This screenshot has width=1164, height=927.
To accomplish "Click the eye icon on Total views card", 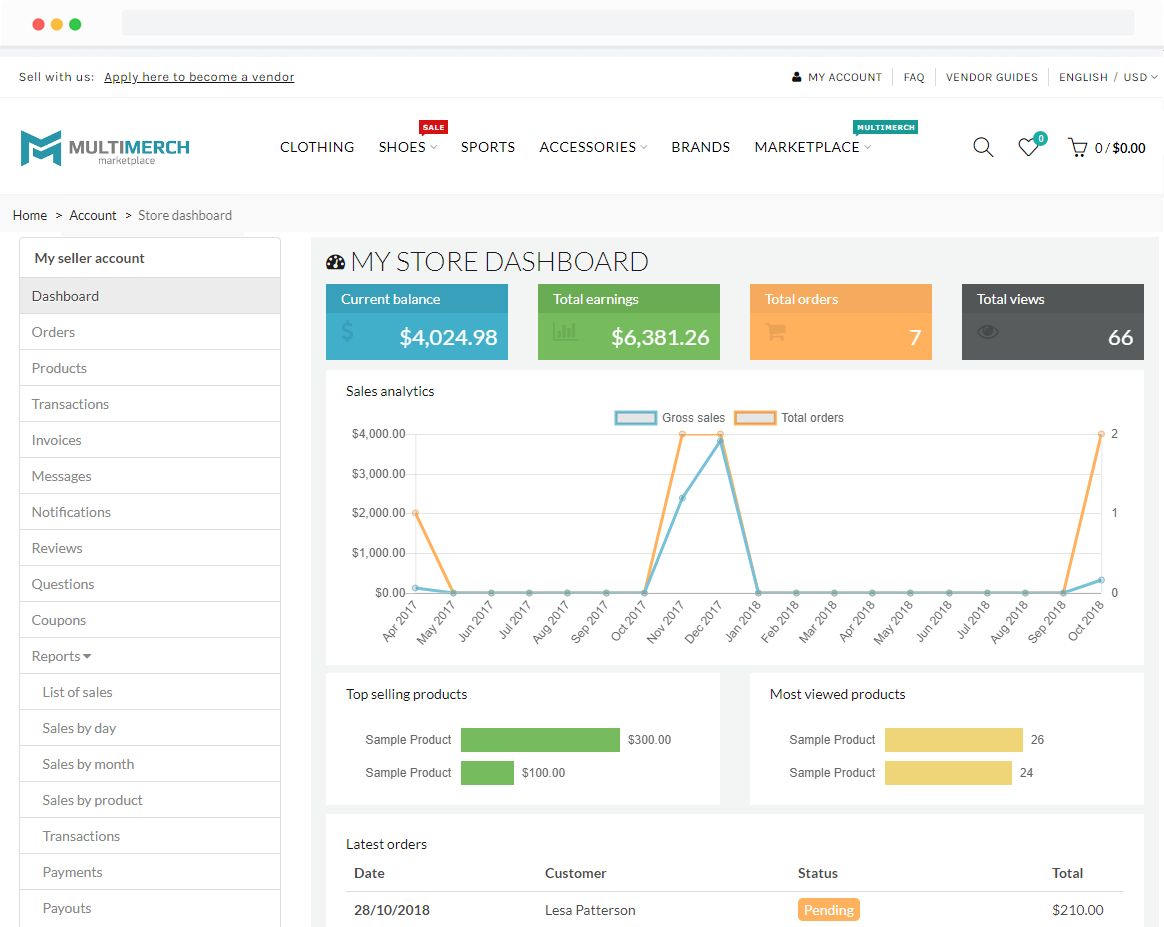I will [989, 331].
